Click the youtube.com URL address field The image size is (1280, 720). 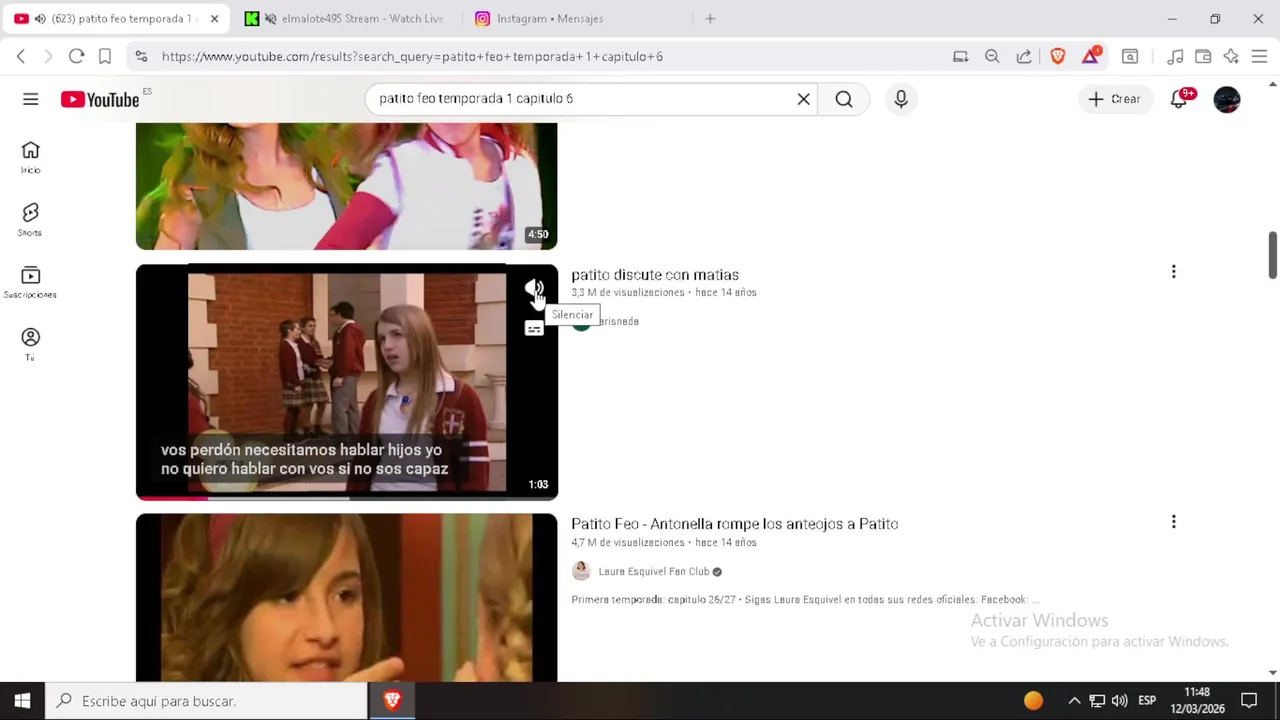pyautogui.click(x=412, y=57)
